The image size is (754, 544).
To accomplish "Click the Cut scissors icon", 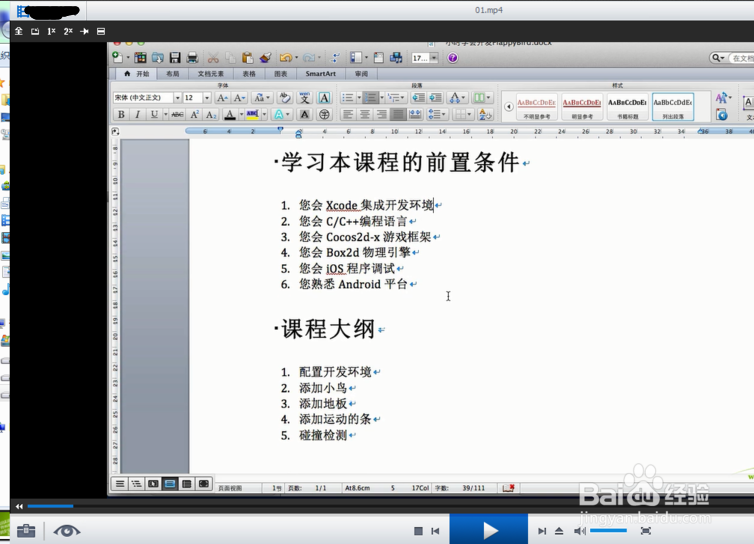I will 213,58.
